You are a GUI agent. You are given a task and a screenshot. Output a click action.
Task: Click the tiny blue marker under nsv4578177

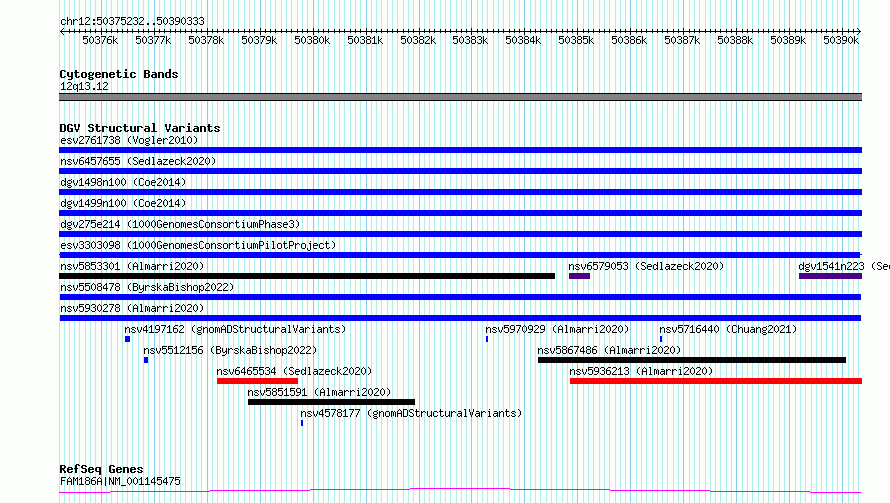pos(302,423)
